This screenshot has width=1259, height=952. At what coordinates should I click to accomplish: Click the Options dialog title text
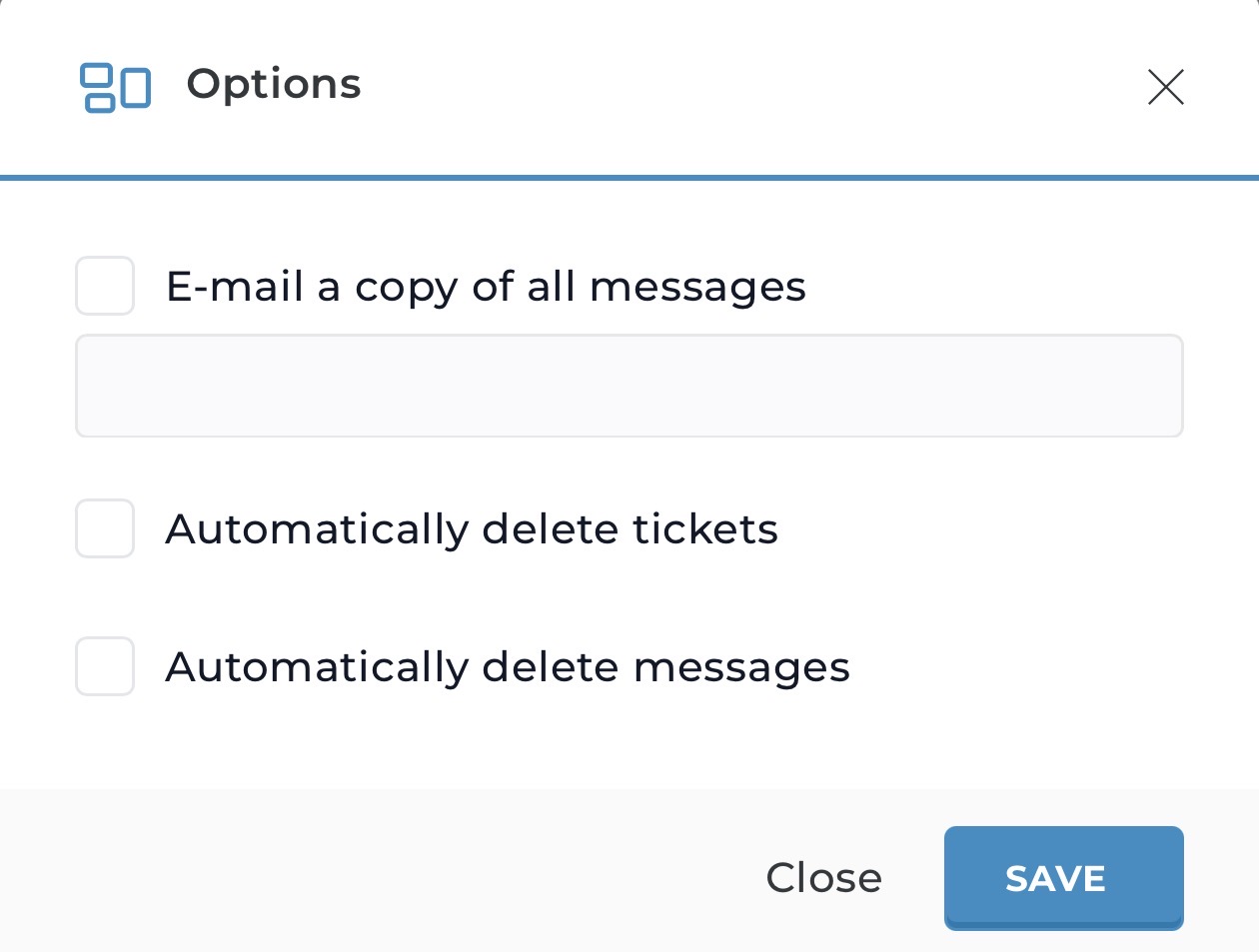point(274,84)
